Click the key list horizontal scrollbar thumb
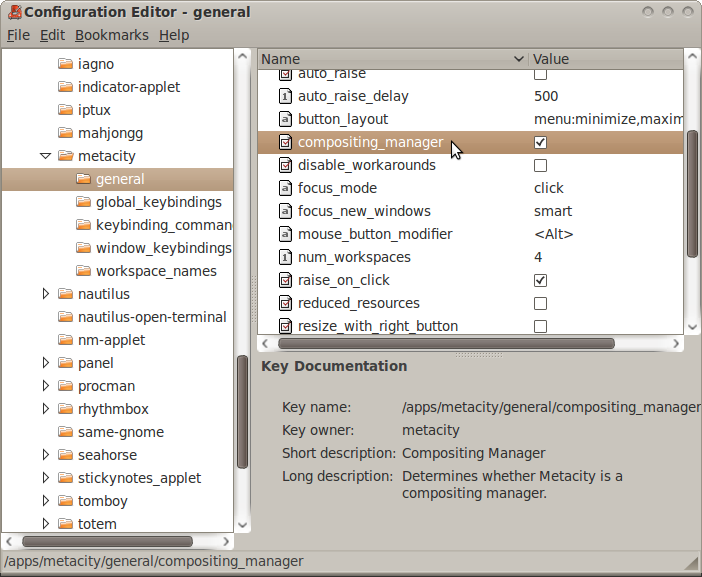 click(x=446, y=343)
